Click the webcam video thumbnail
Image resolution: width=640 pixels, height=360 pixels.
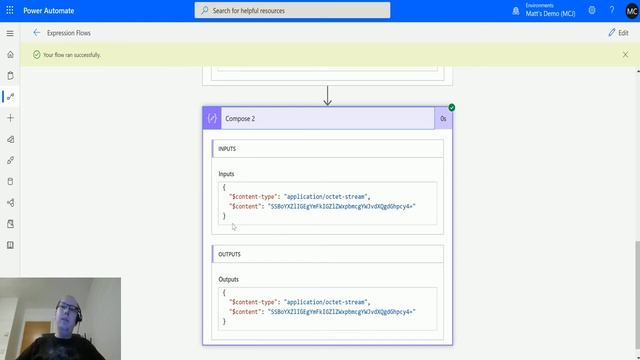click(x=60, y=319)
